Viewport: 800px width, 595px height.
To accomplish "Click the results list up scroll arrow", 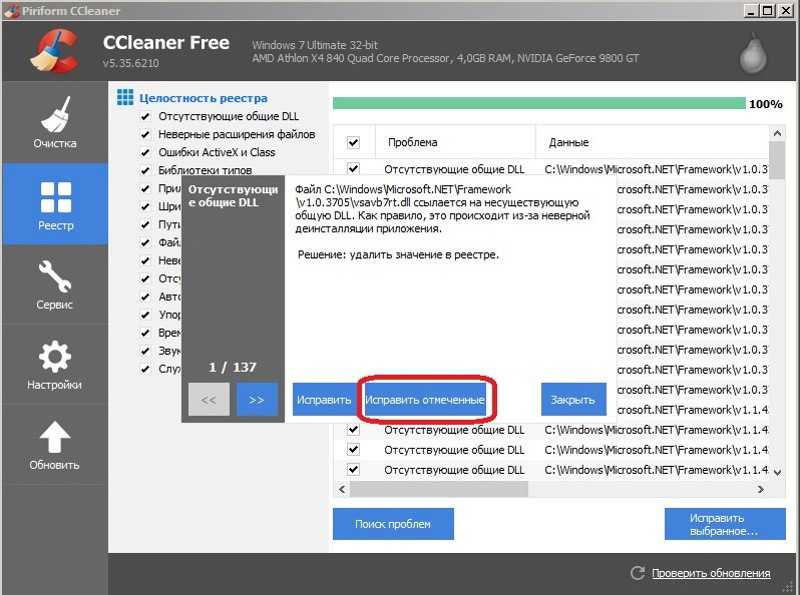I will 777,133.
